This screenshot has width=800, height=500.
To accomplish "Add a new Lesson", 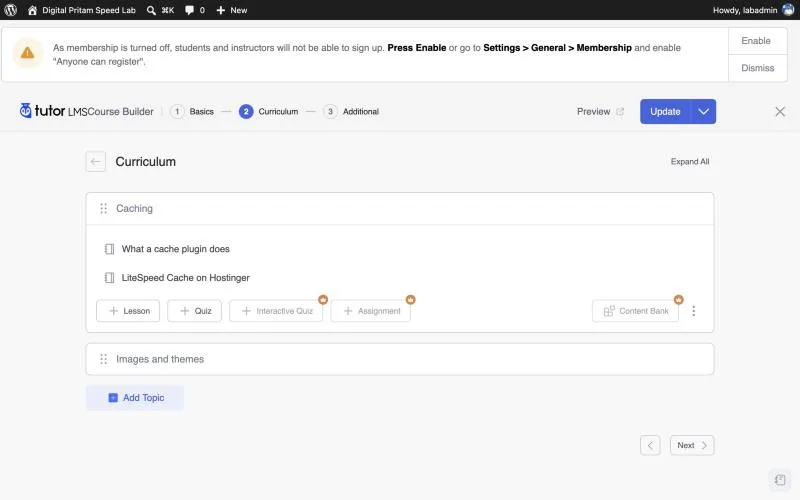I will 128,311.
